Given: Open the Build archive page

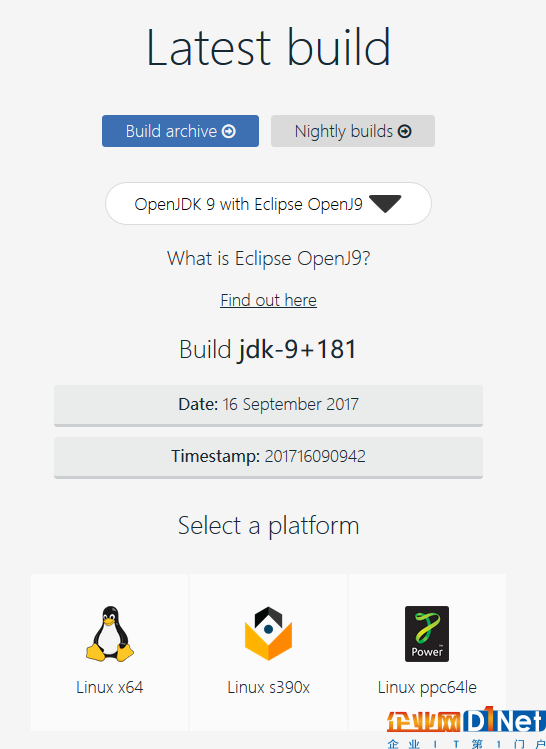Looking at the screenshot, I should 180,131.
